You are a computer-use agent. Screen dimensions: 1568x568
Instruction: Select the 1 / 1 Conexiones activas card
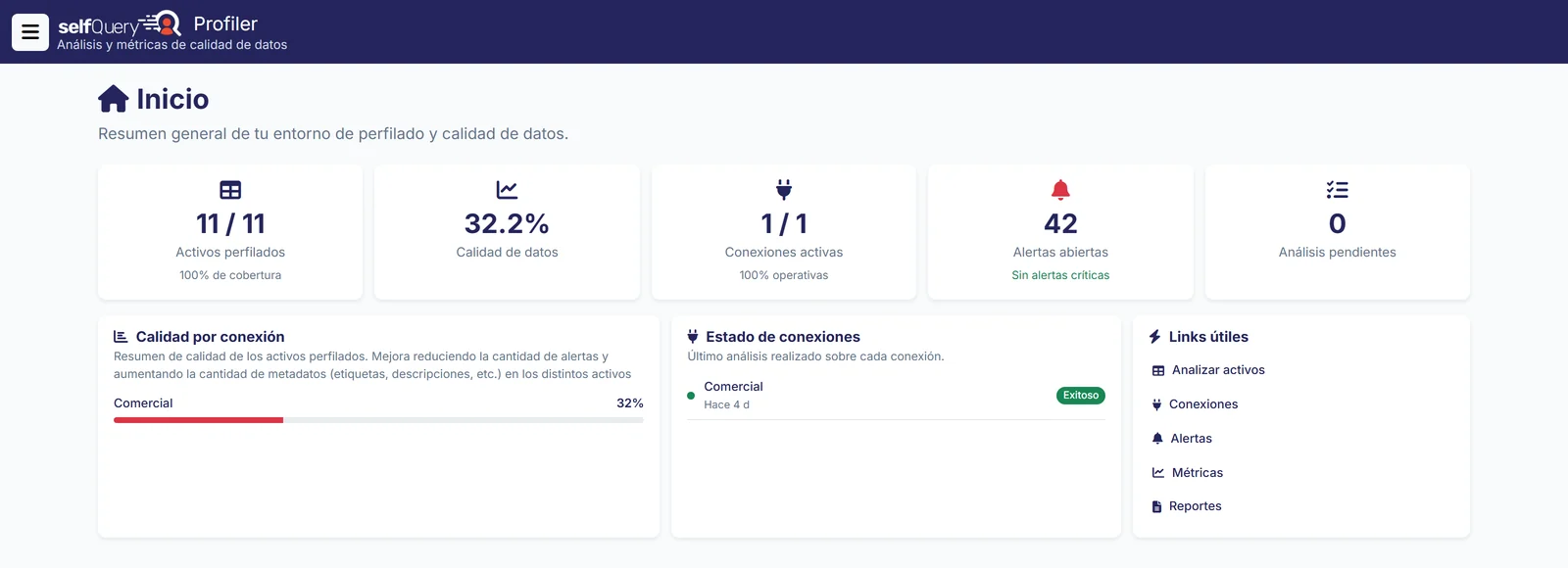(x=784, y=232)
